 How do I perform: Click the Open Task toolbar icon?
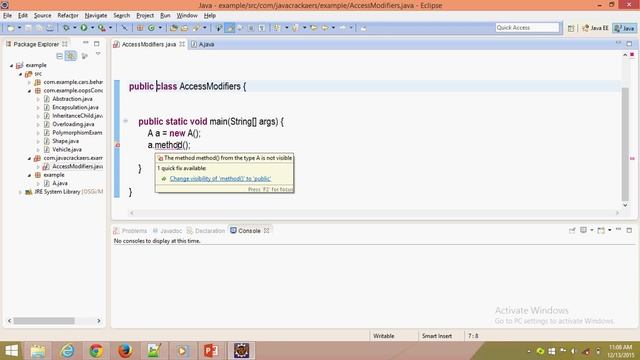[184, 28]
